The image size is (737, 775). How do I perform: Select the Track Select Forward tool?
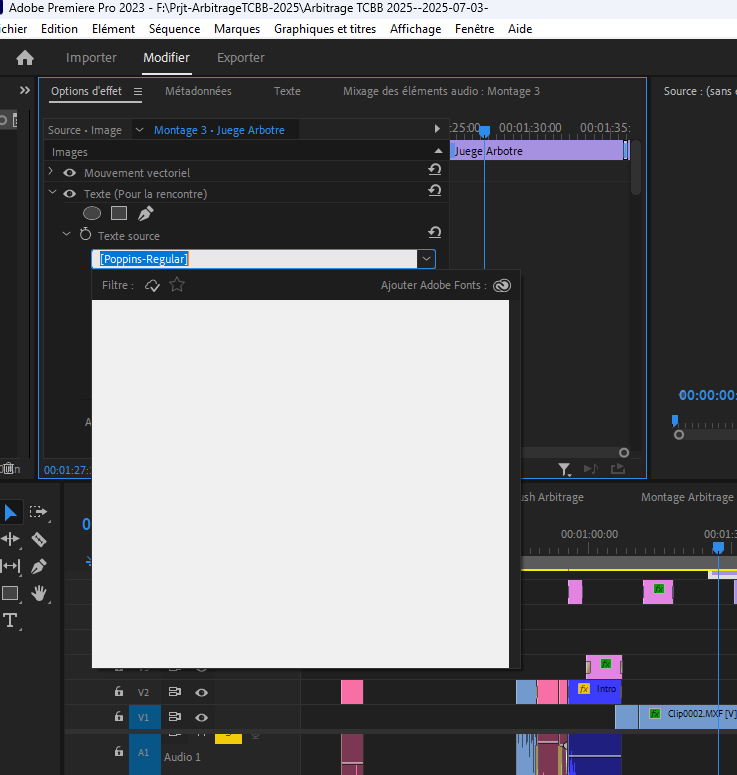pyautogui.click(x=38, y=512)
